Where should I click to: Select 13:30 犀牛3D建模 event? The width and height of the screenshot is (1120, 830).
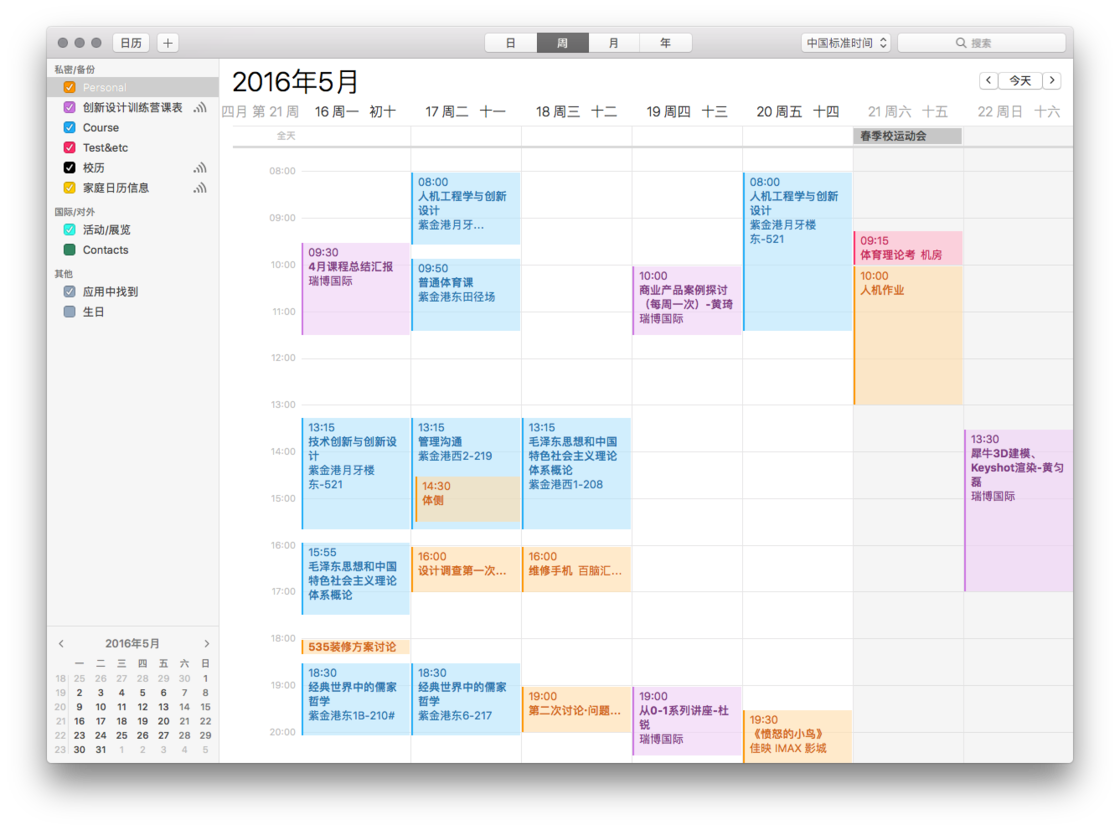click(1019, 511)
